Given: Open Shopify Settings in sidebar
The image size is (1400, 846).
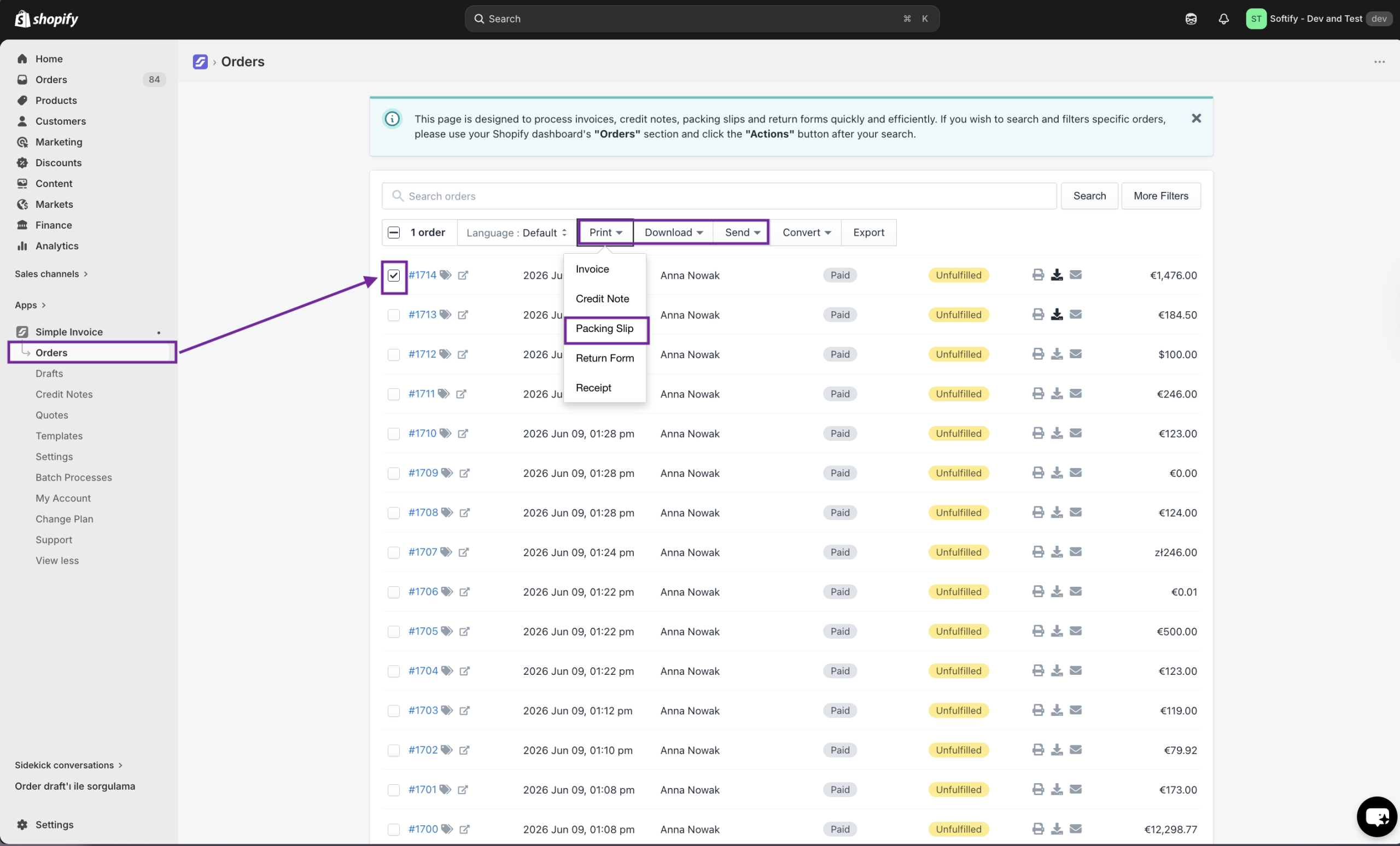Looking at the screenshot, I should click(x=54, y=825).
